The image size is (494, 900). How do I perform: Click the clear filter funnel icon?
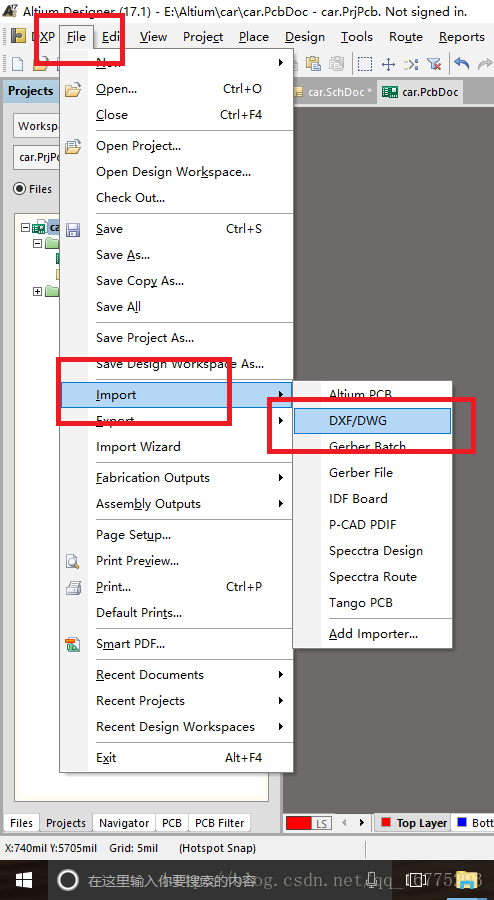pyautogui.click(x=434, y=64)
